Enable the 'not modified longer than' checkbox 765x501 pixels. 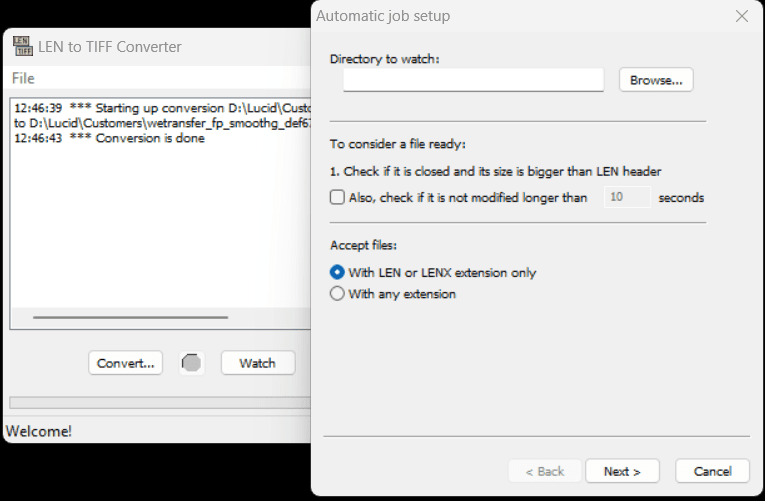pyautogui.click(x=338, y=198)
